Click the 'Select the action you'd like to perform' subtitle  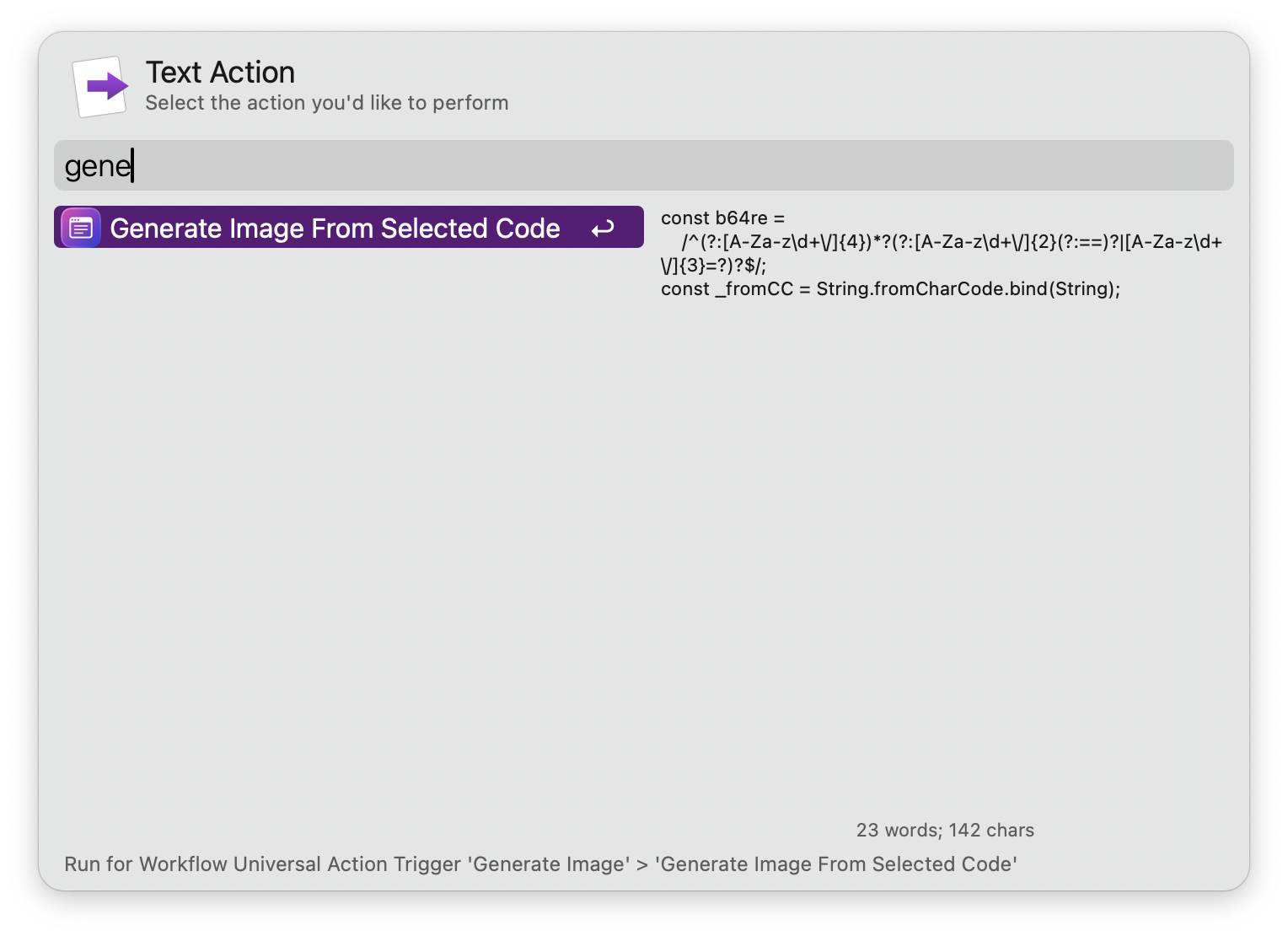pyautogui.click(x=326, y=103)
